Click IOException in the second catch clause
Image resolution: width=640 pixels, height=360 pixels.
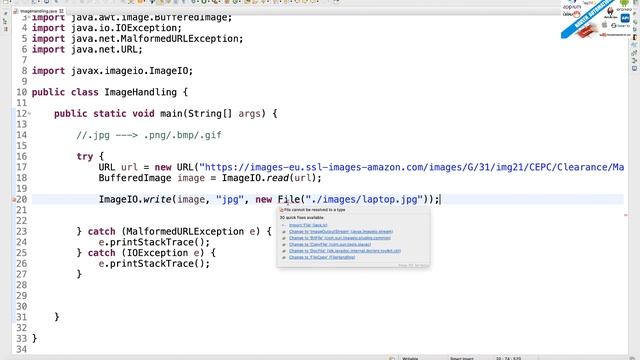click(160, 253)
